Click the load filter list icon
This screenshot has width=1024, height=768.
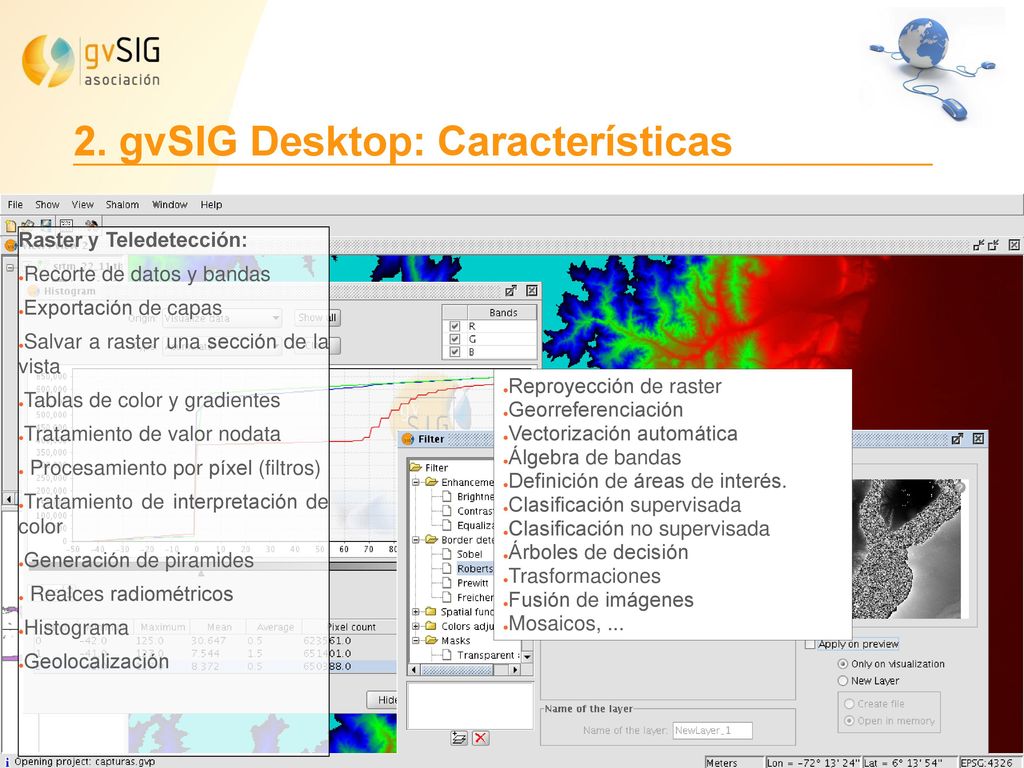459,738
